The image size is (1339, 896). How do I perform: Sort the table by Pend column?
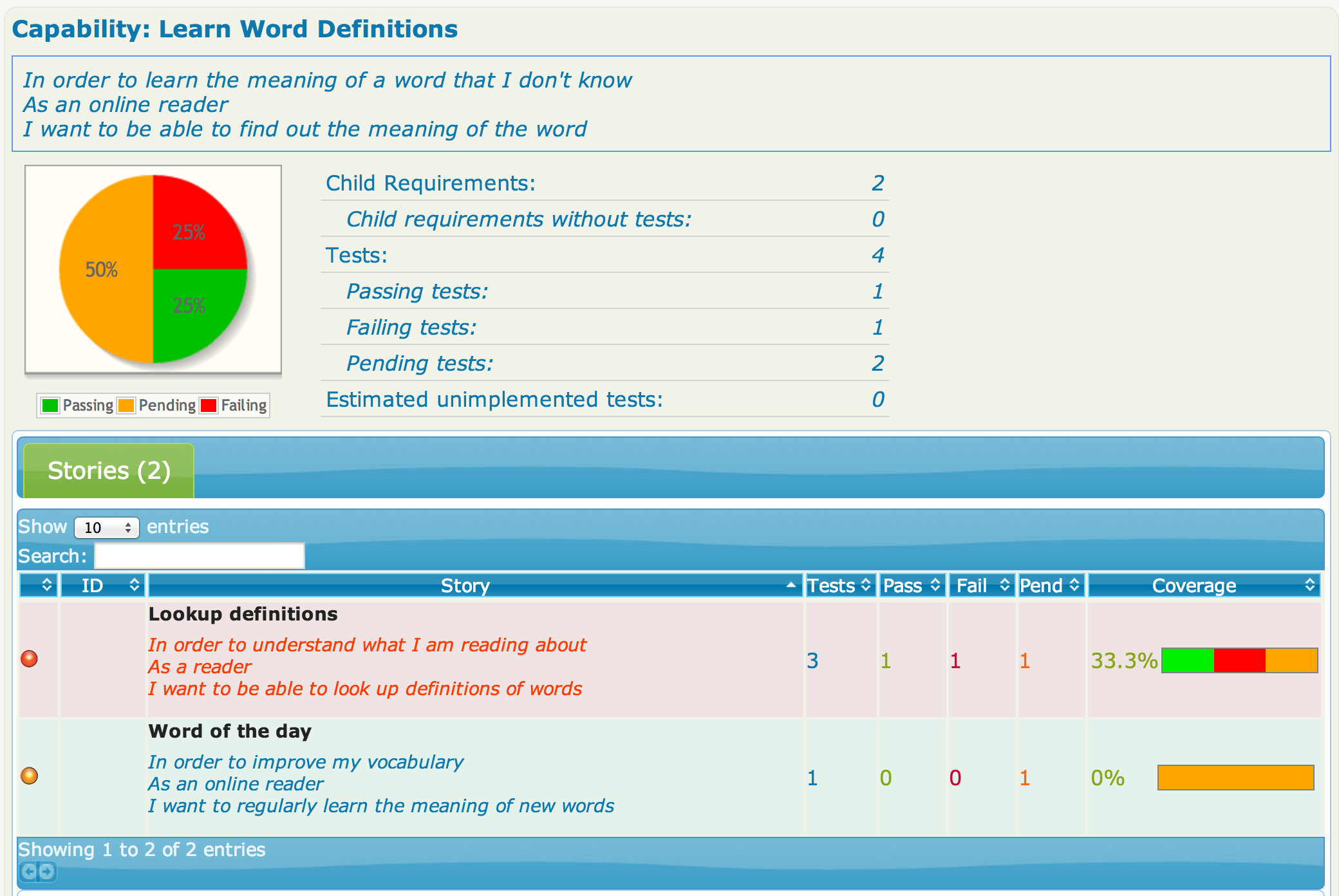[x=1051, y=585]
